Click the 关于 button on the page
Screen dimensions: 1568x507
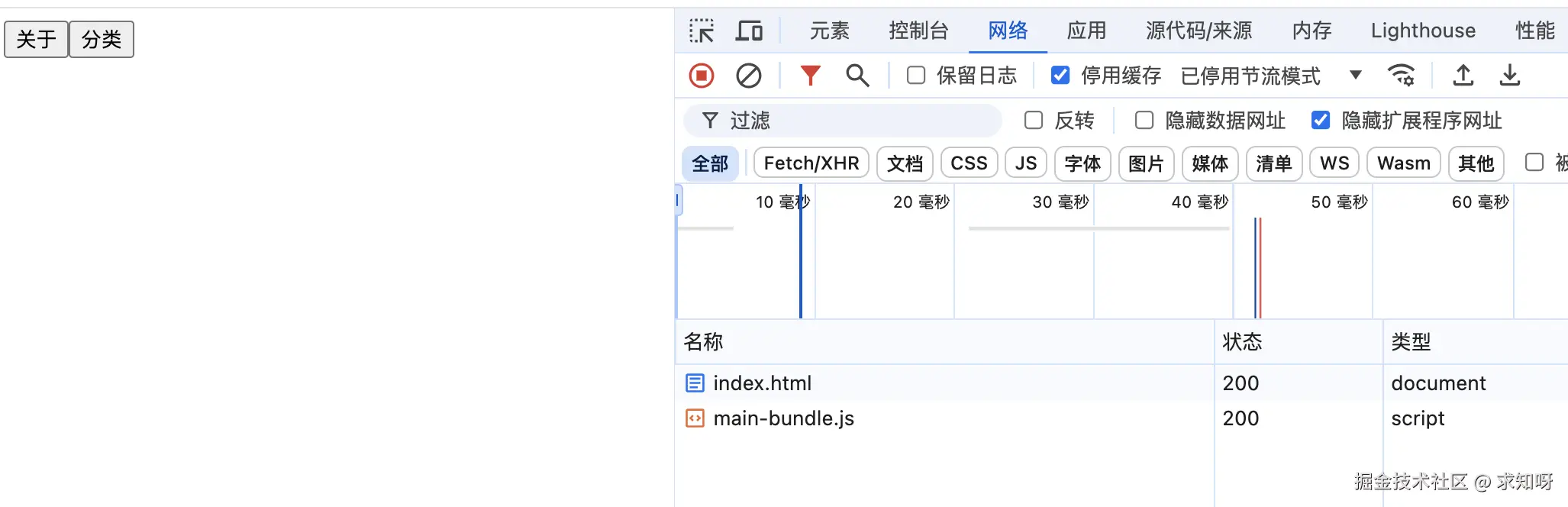tap(36, 39)
